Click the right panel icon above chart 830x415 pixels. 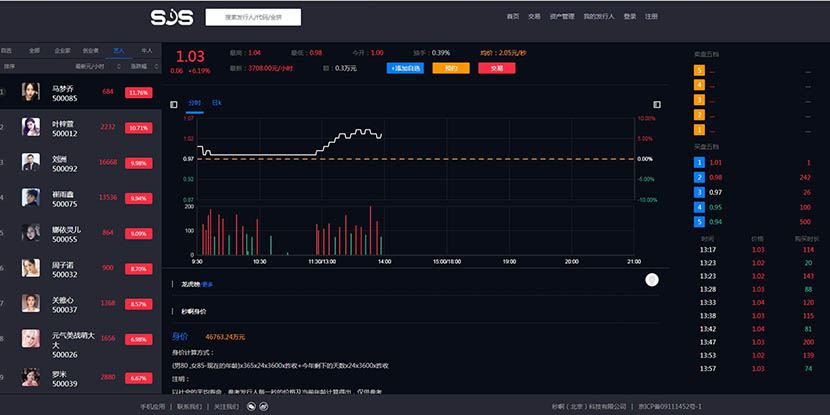(657, 103)
